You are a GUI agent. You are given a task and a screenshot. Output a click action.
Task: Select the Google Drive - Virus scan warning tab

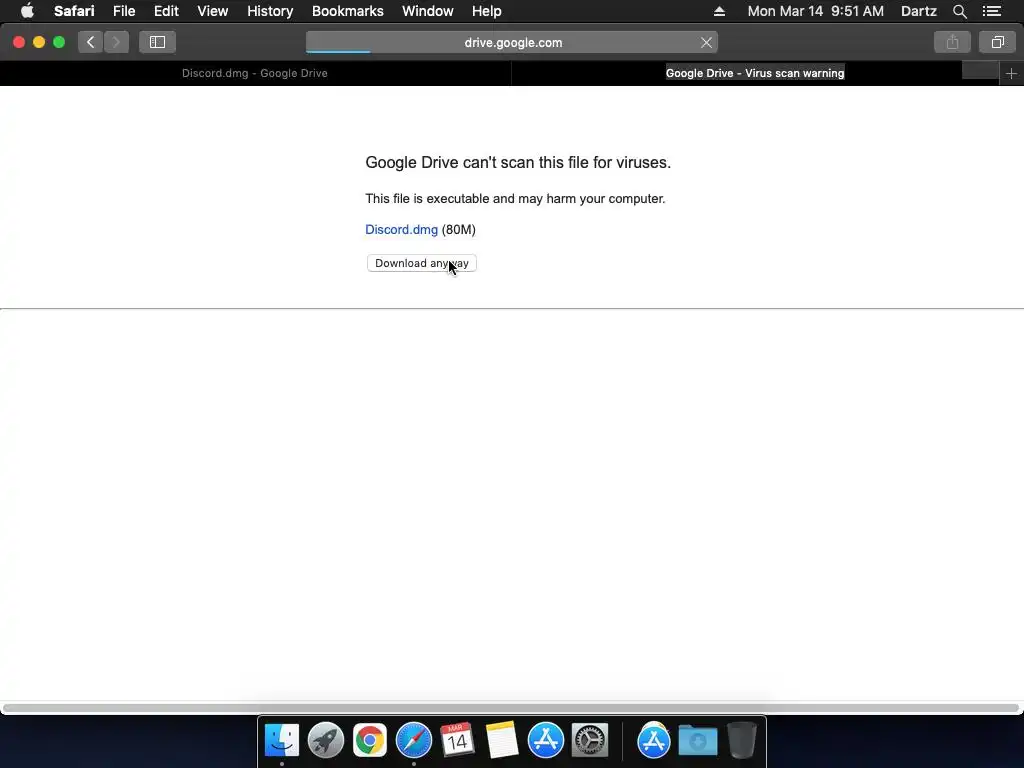755,73
